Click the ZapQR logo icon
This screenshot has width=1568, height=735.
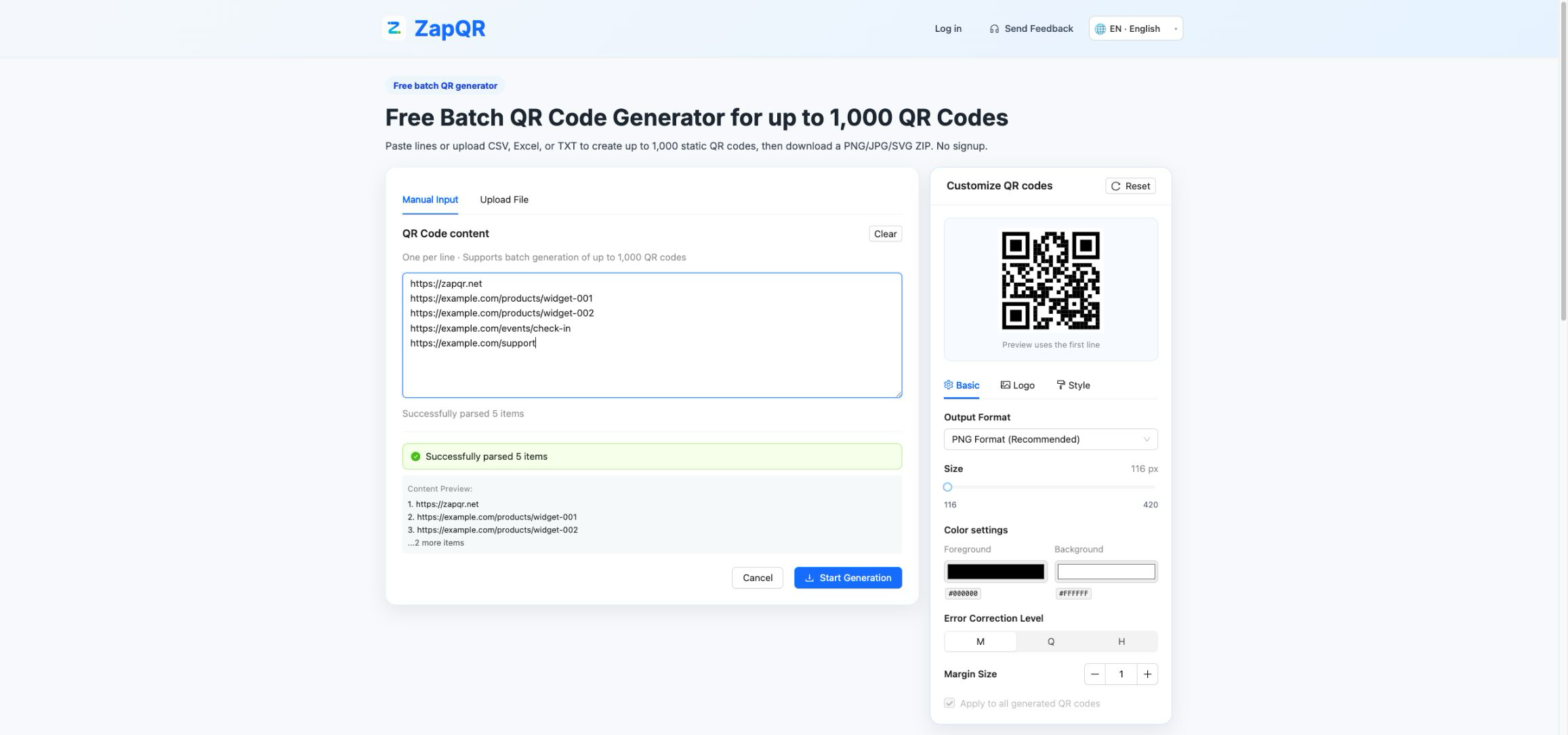394,28
